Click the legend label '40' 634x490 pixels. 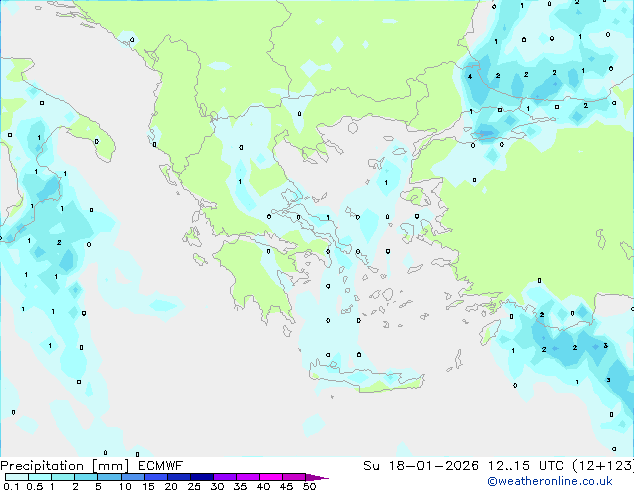(263, 486)
